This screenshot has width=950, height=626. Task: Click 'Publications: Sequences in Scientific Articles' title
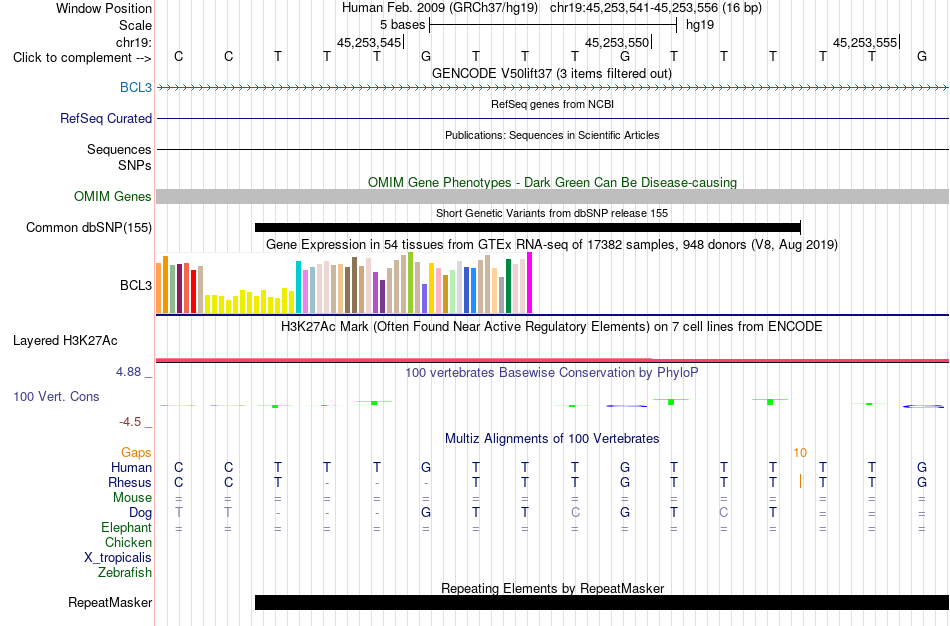[552, 135]
